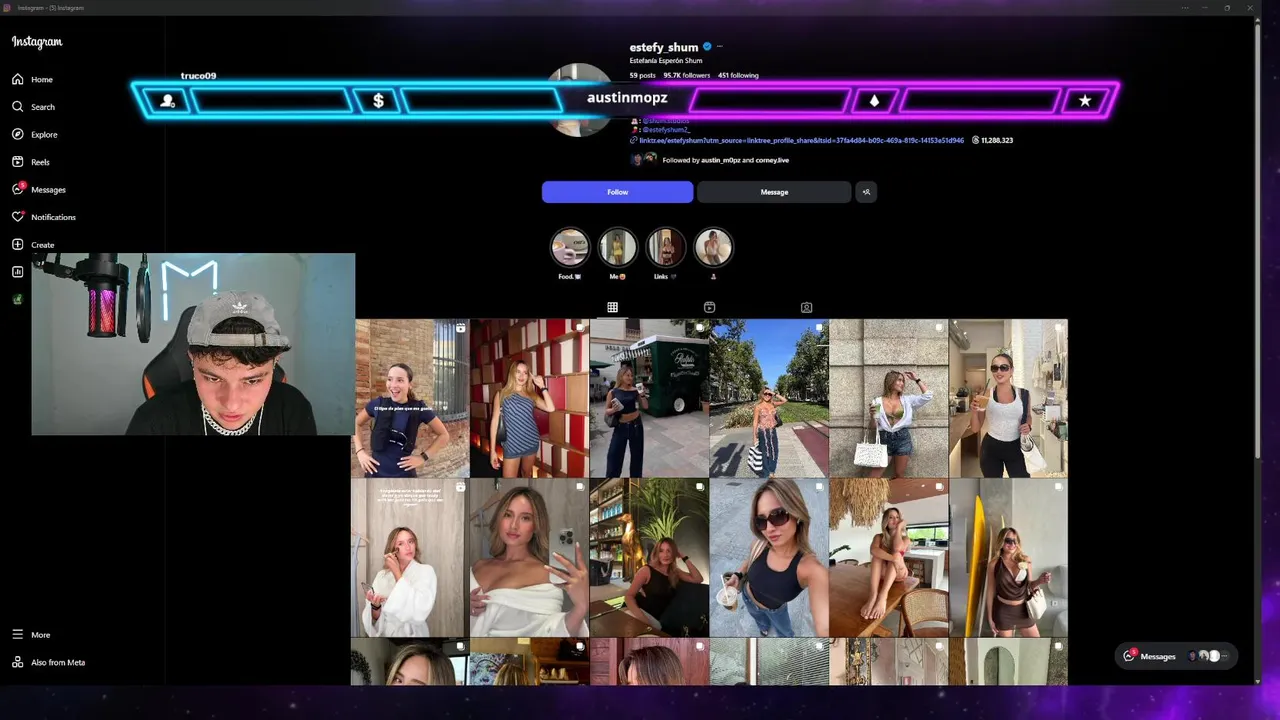Open the More menu at sidebar bottom

30,635
